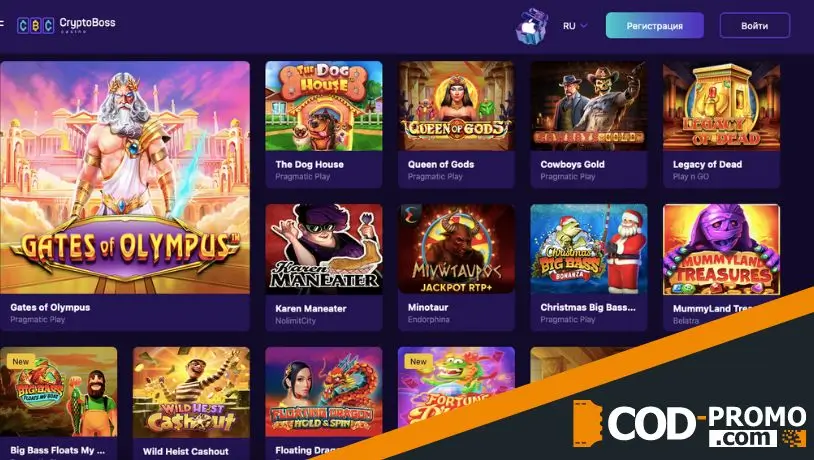Click the CryptoBoss casino logo

click(66, 25)
